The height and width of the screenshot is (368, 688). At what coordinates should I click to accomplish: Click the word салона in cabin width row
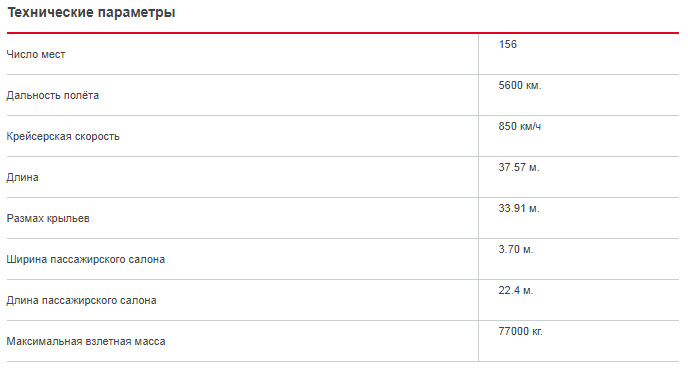147,260
